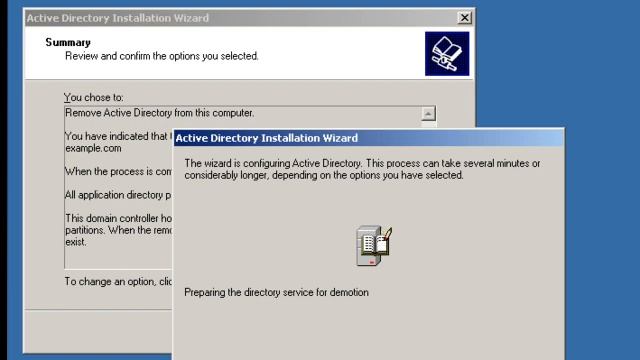Click 'This domain controller' paragraph in summary

pyautogui.click(x=118, y=230)
